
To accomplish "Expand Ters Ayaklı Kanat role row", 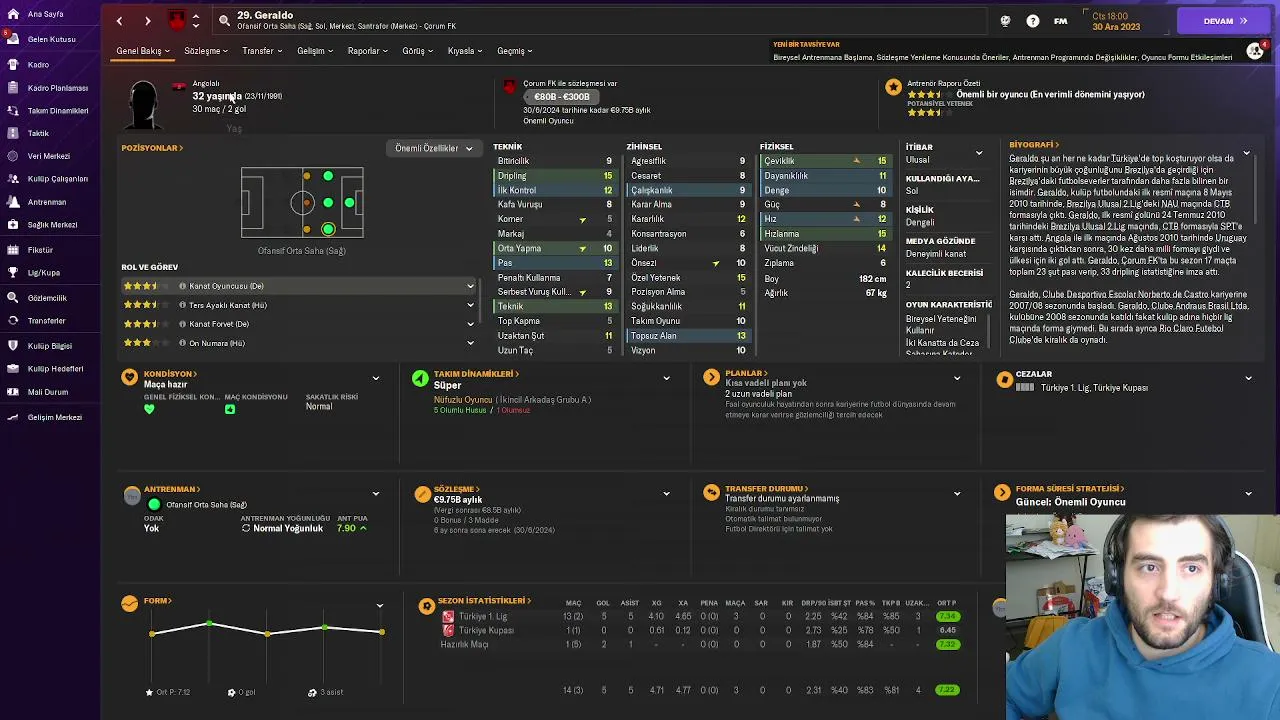I will 470,305.
